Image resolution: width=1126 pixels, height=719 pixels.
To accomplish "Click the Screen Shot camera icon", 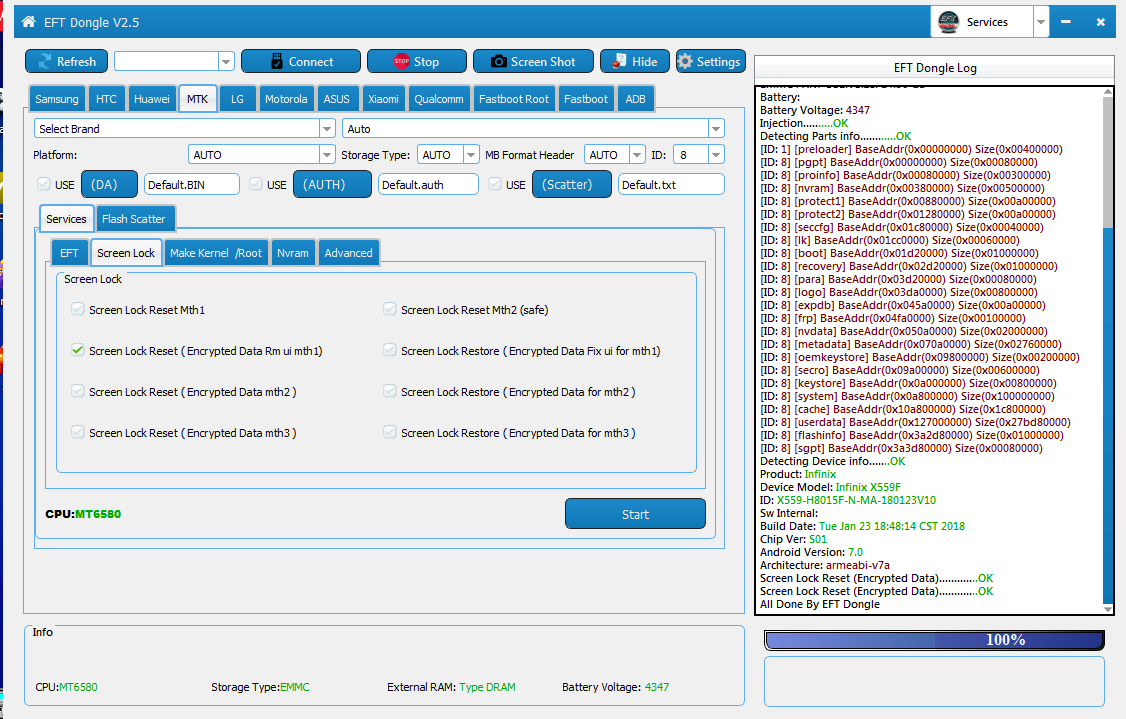I will point(498,62).
